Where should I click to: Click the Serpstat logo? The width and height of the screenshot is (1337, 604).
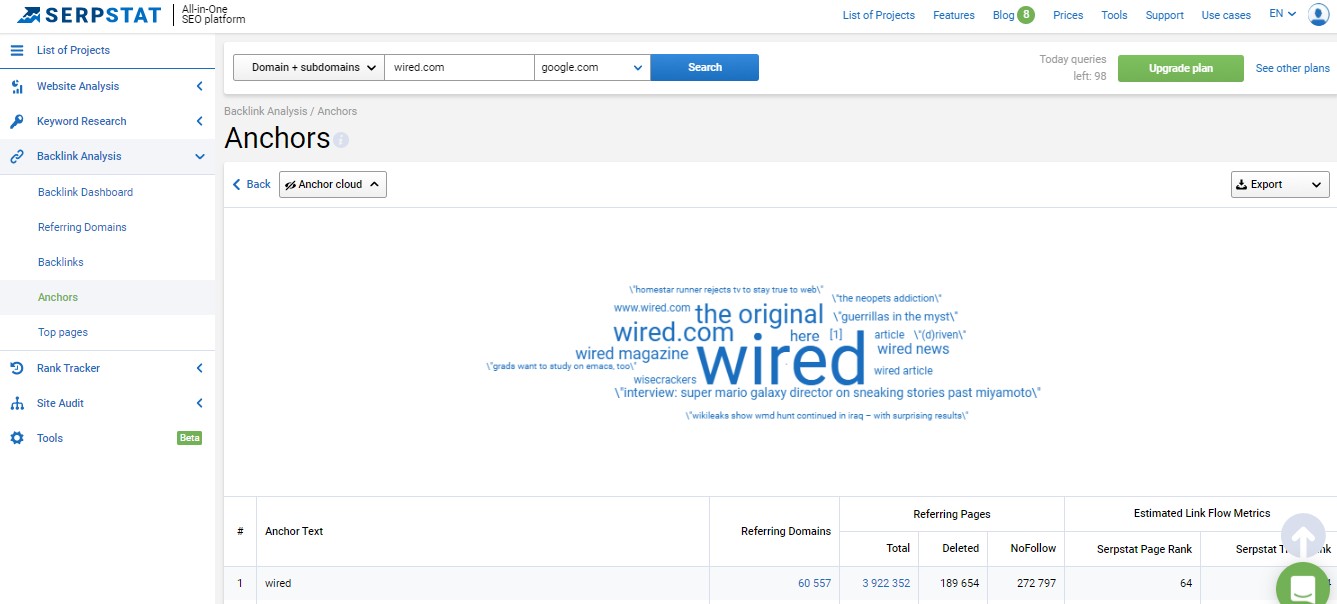click(89, 15)
